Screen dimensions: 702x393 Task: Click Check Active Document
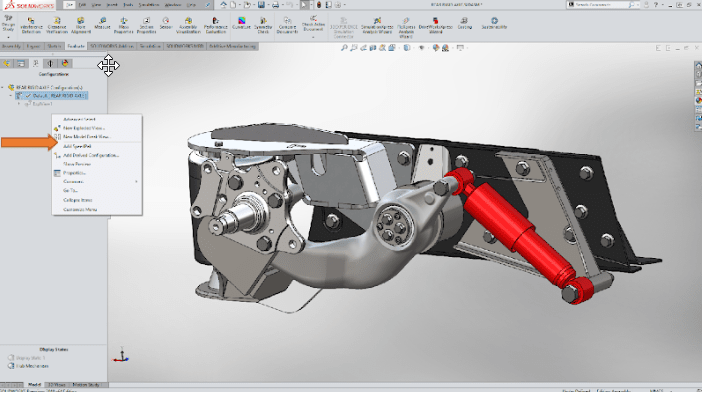tap(313, 23)
